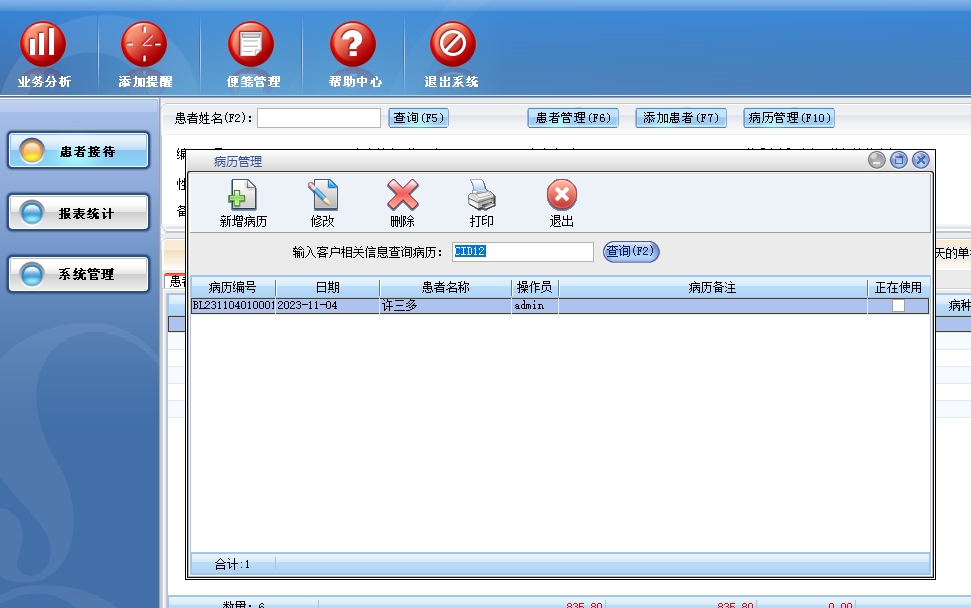Click the 打印 printer icon
The width and height of the screenshot is (971, 608).
(x=482, y=195)
